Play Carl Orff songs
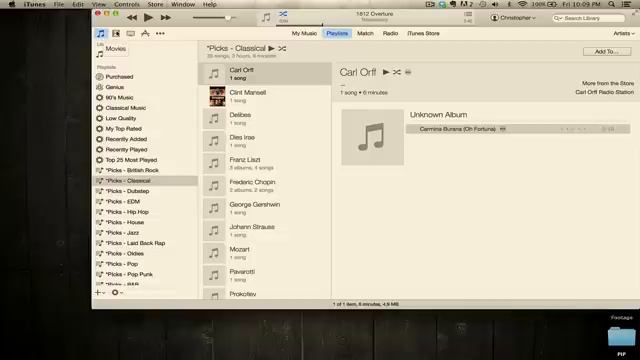The height and width of the screenshot is (360, 640). (386, 72)
